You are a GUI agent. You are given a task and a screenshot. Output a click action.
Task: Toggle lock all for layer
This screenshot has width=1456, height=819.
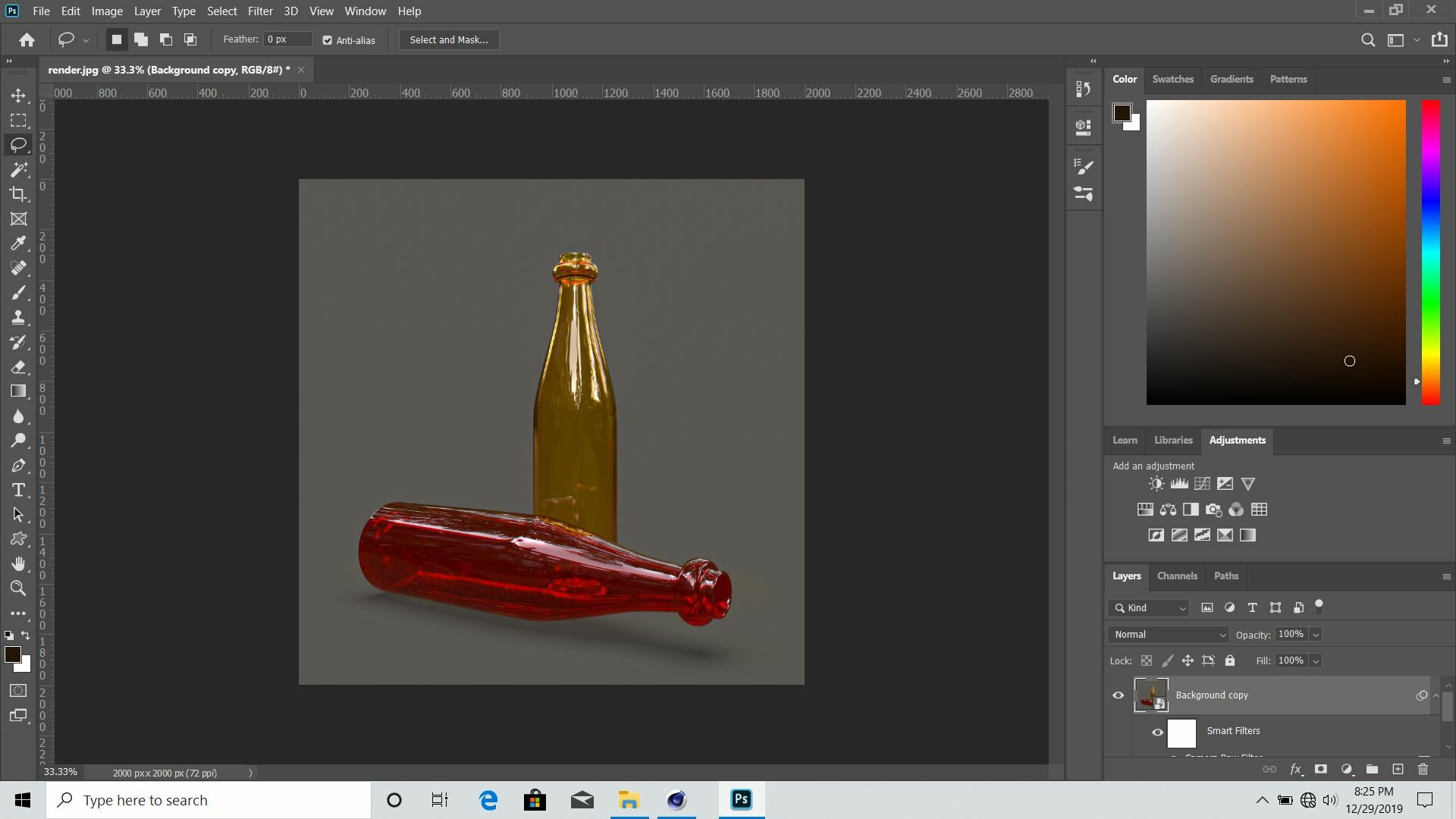pos(1230,661)
